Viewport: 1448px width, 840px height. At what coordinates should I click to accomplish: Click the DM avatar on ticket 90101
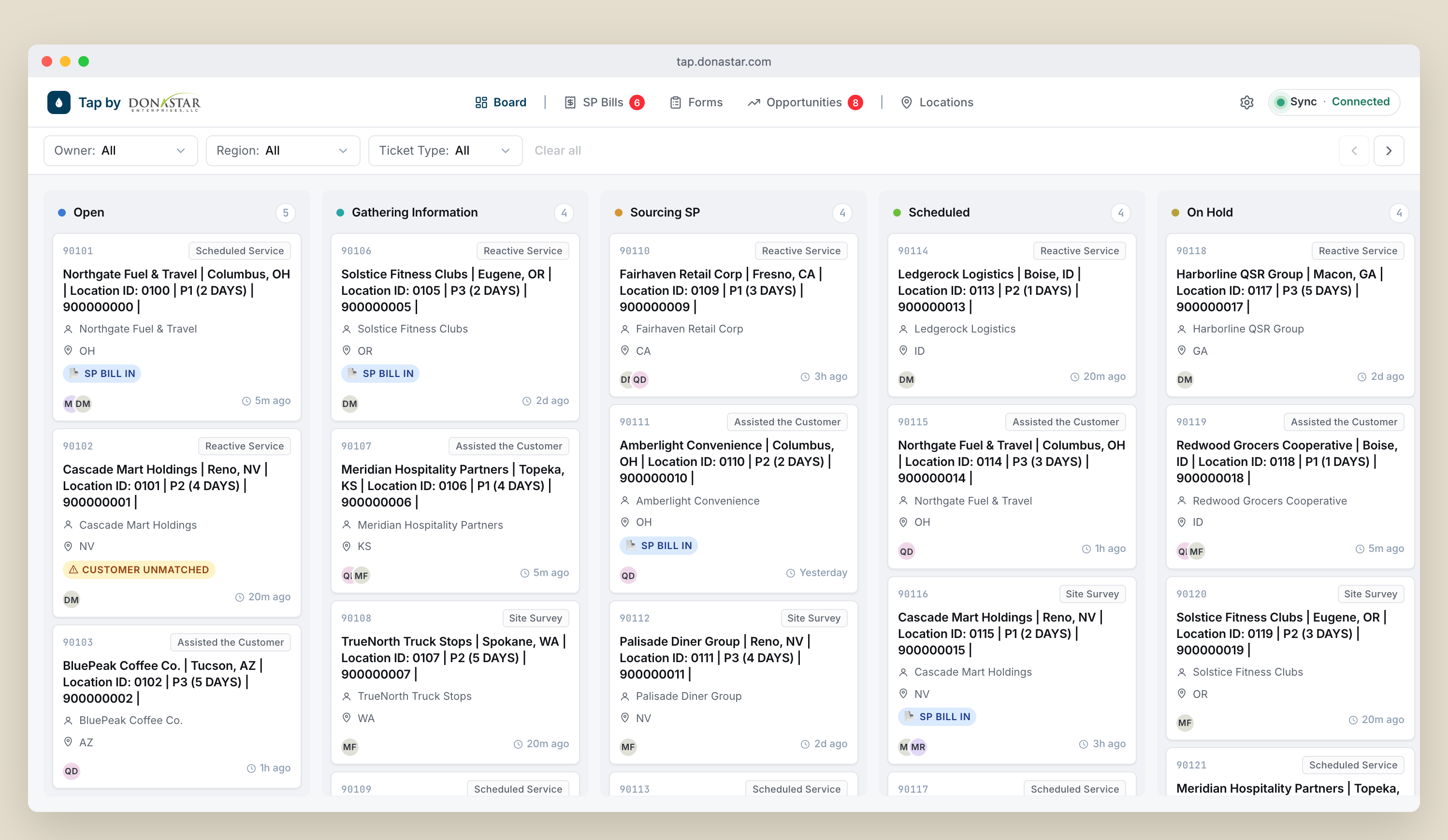[83, 404]
